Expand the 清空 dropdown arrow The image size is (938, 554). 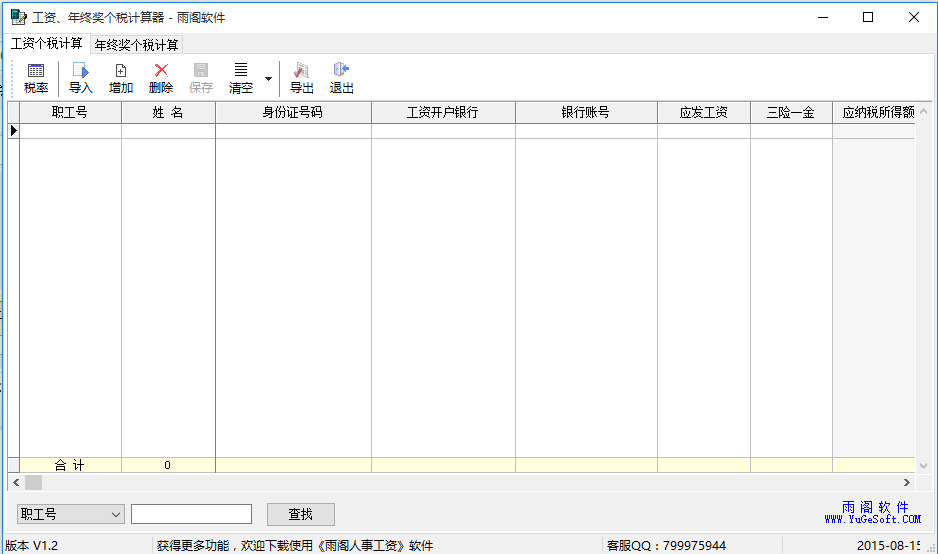[268, 78]
